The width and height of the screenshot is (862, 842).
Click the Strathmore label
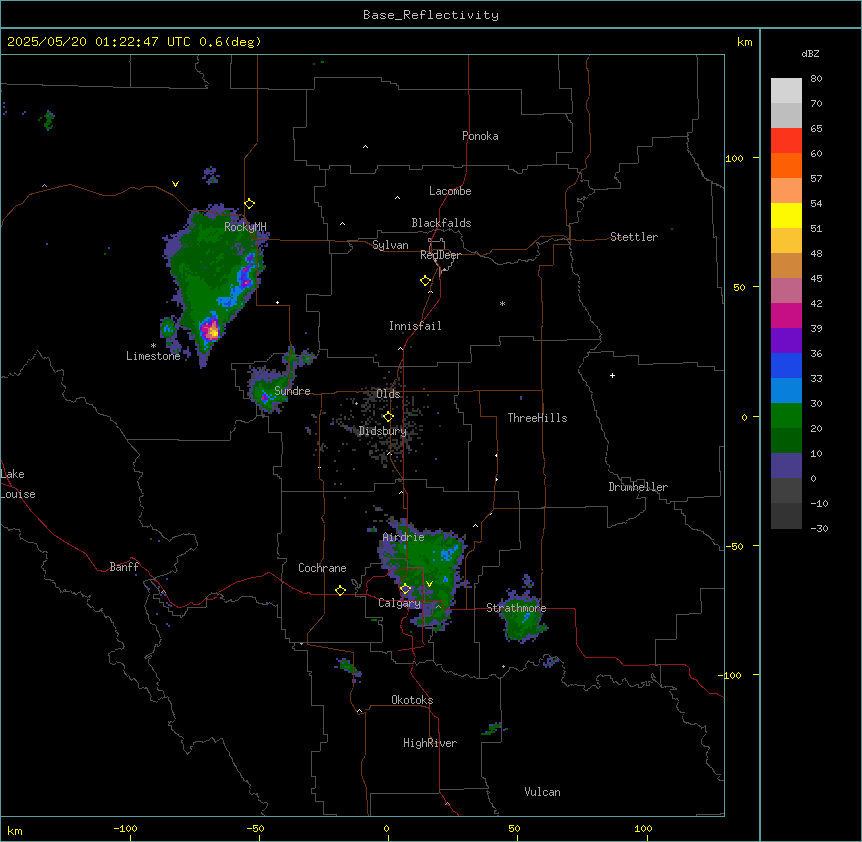click(x=516, y=607)
